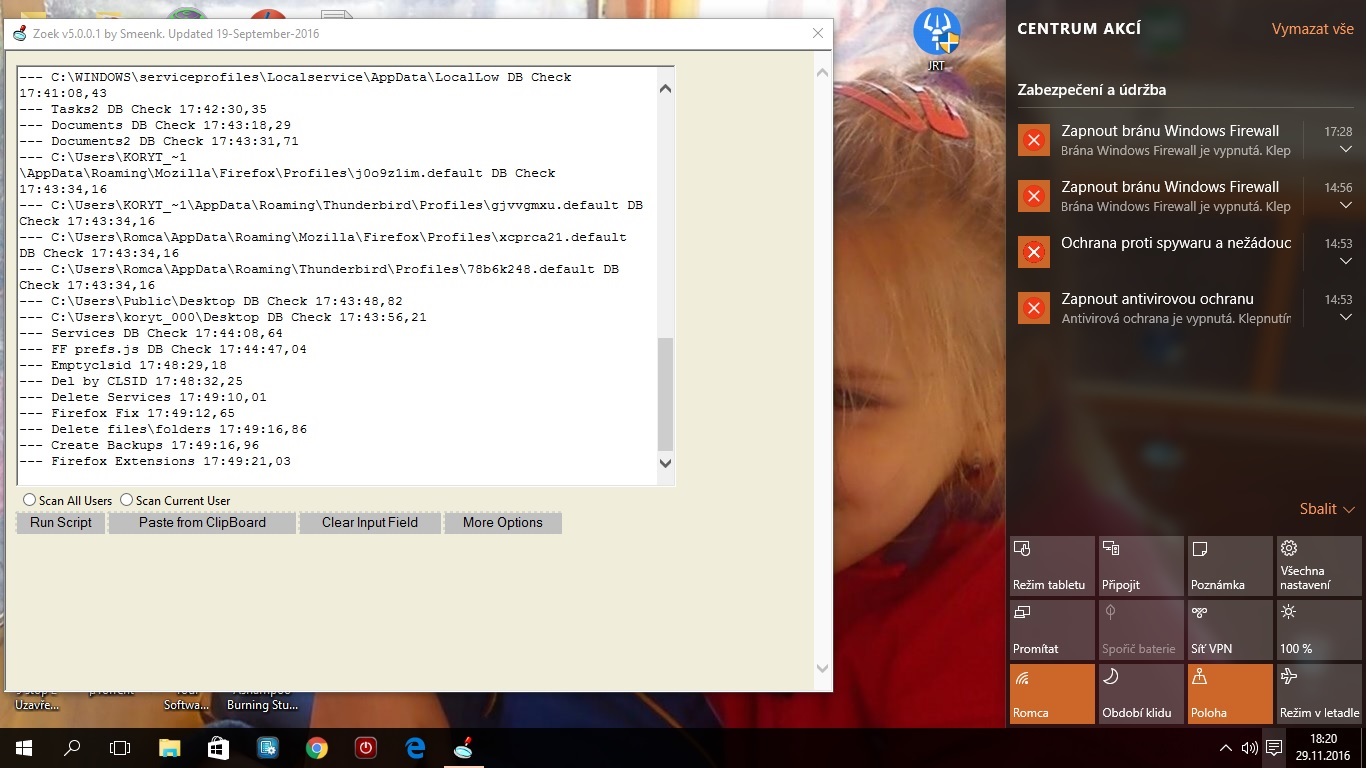This screenshot has width=1367, height=768.
Task: Open taskbar search with the magnifier icon
Action: pyautogui.click(x=72, y=747)
